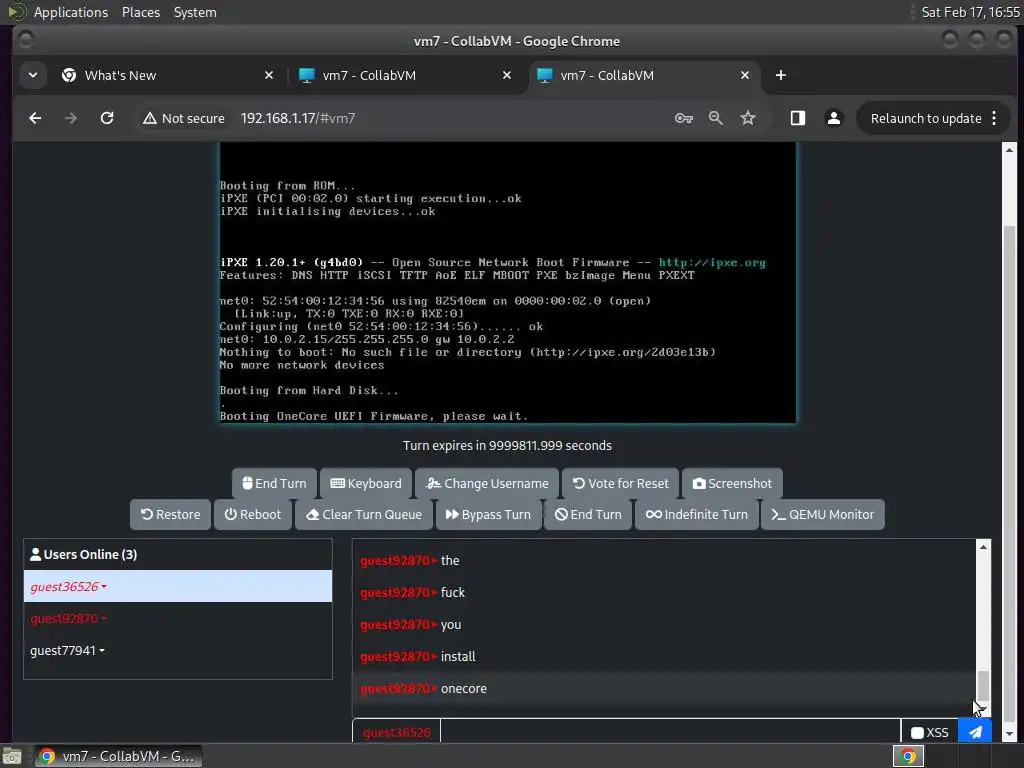Open the guest92870 user dropdown
The image size is (1024, 768).
click(68, 618)
